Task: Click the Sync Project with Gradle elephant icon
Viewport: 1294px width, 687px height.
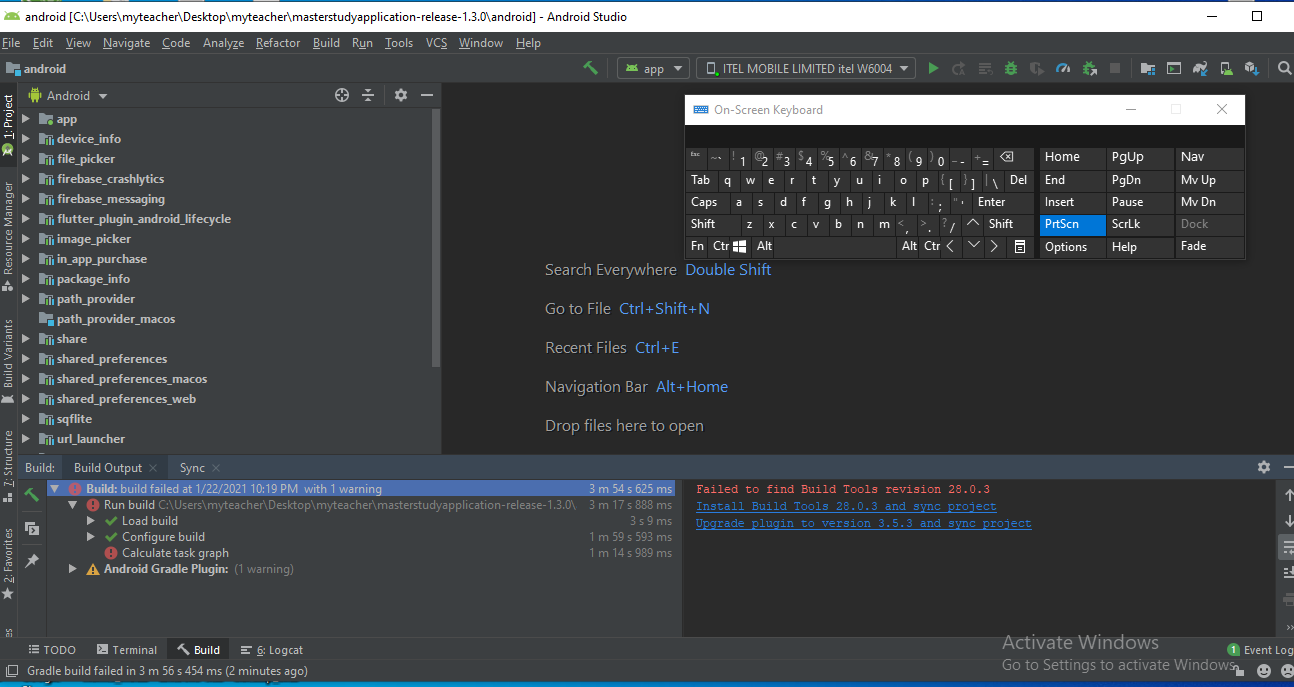Action: pos(1199,68)
